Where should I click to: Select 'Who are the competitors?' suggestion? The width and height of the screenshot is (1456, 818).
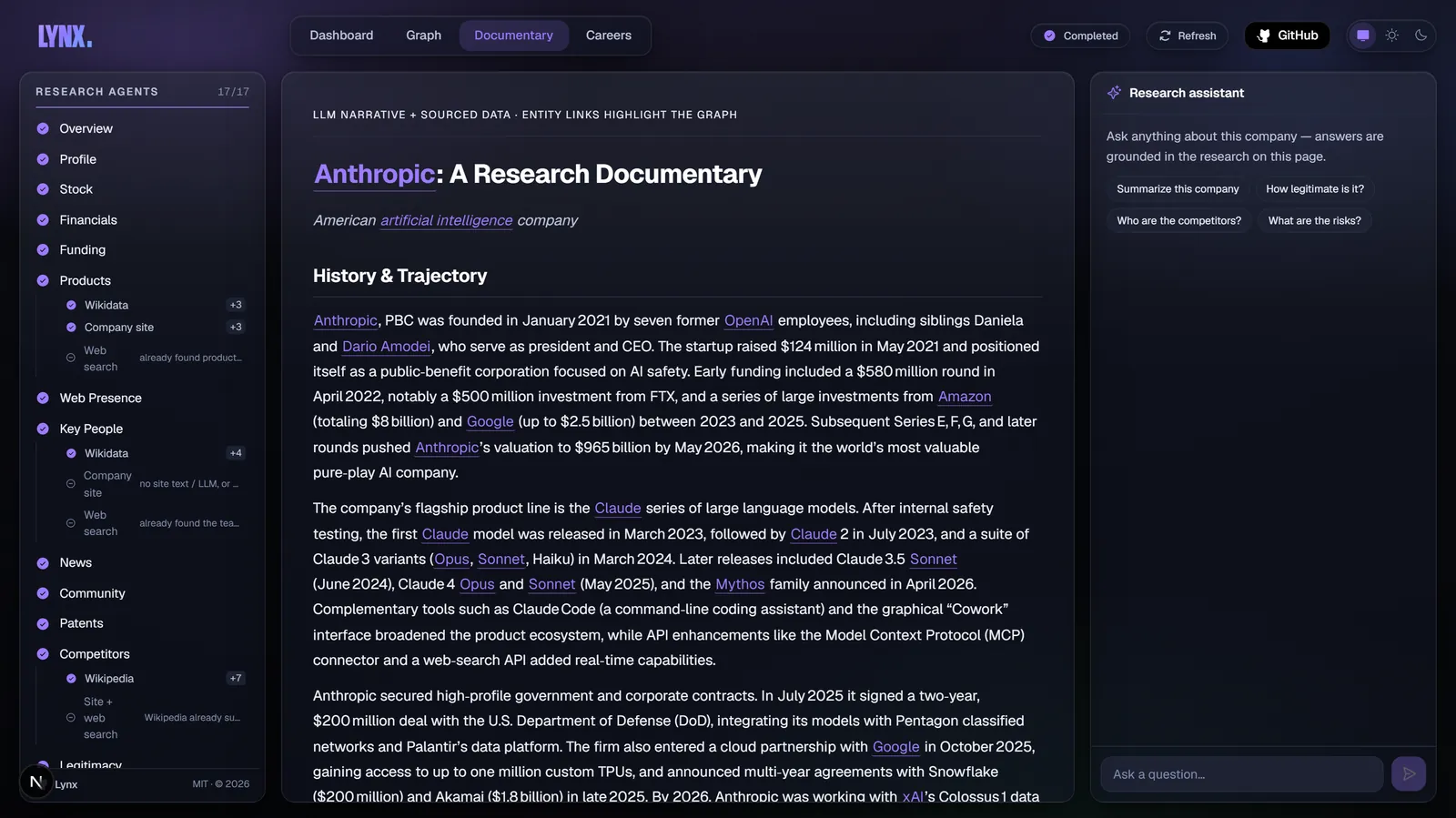click(1178, 220)
